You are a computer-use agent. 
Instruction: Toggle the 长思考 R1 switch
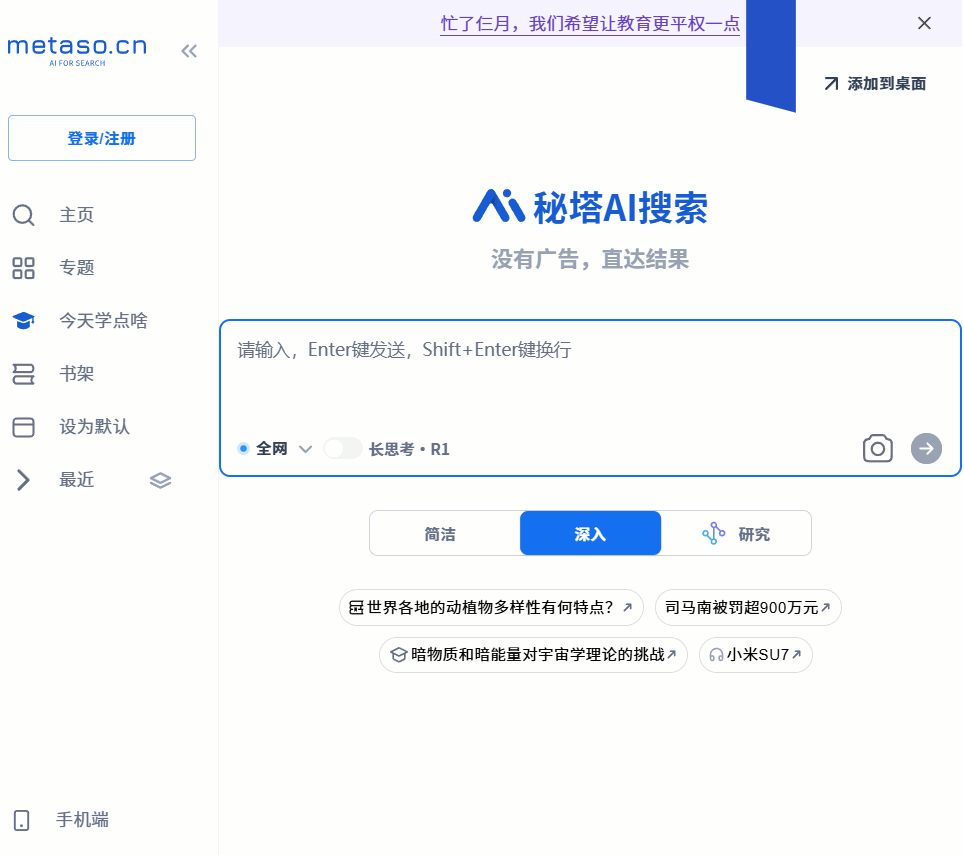point(343,449)
